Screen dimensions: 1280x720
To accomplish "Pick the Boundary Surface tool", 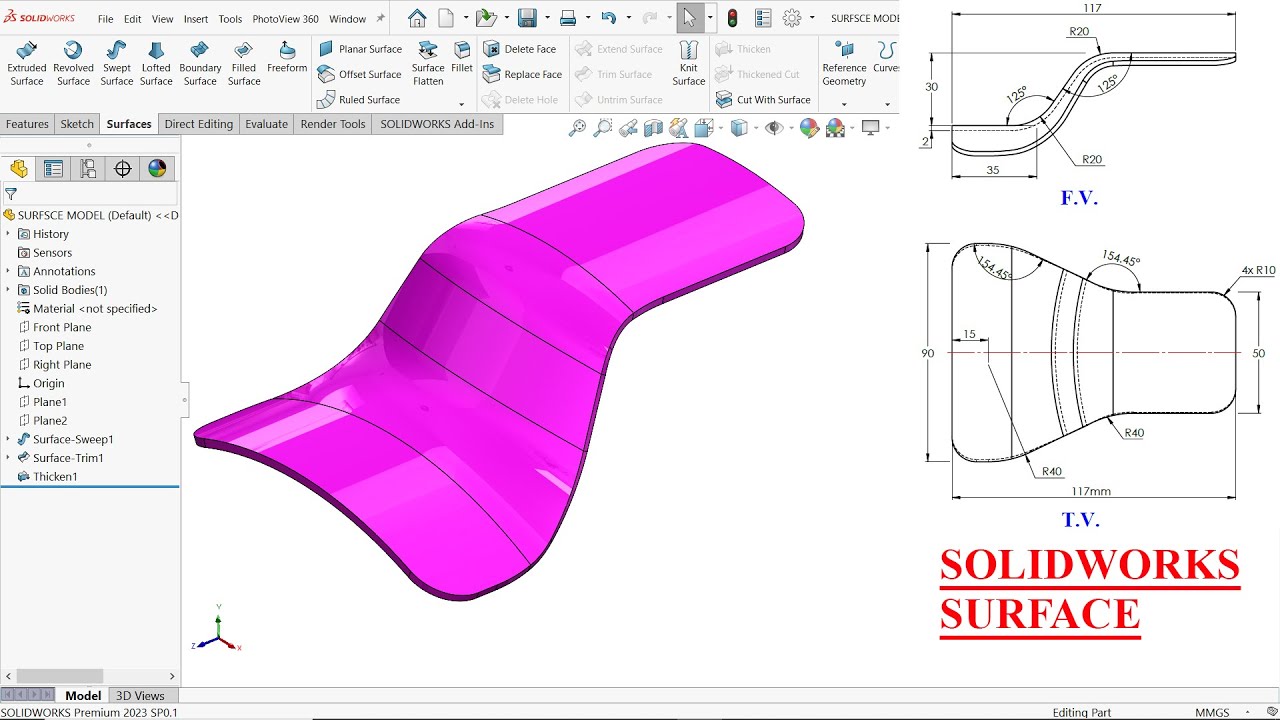I will 200,64.
